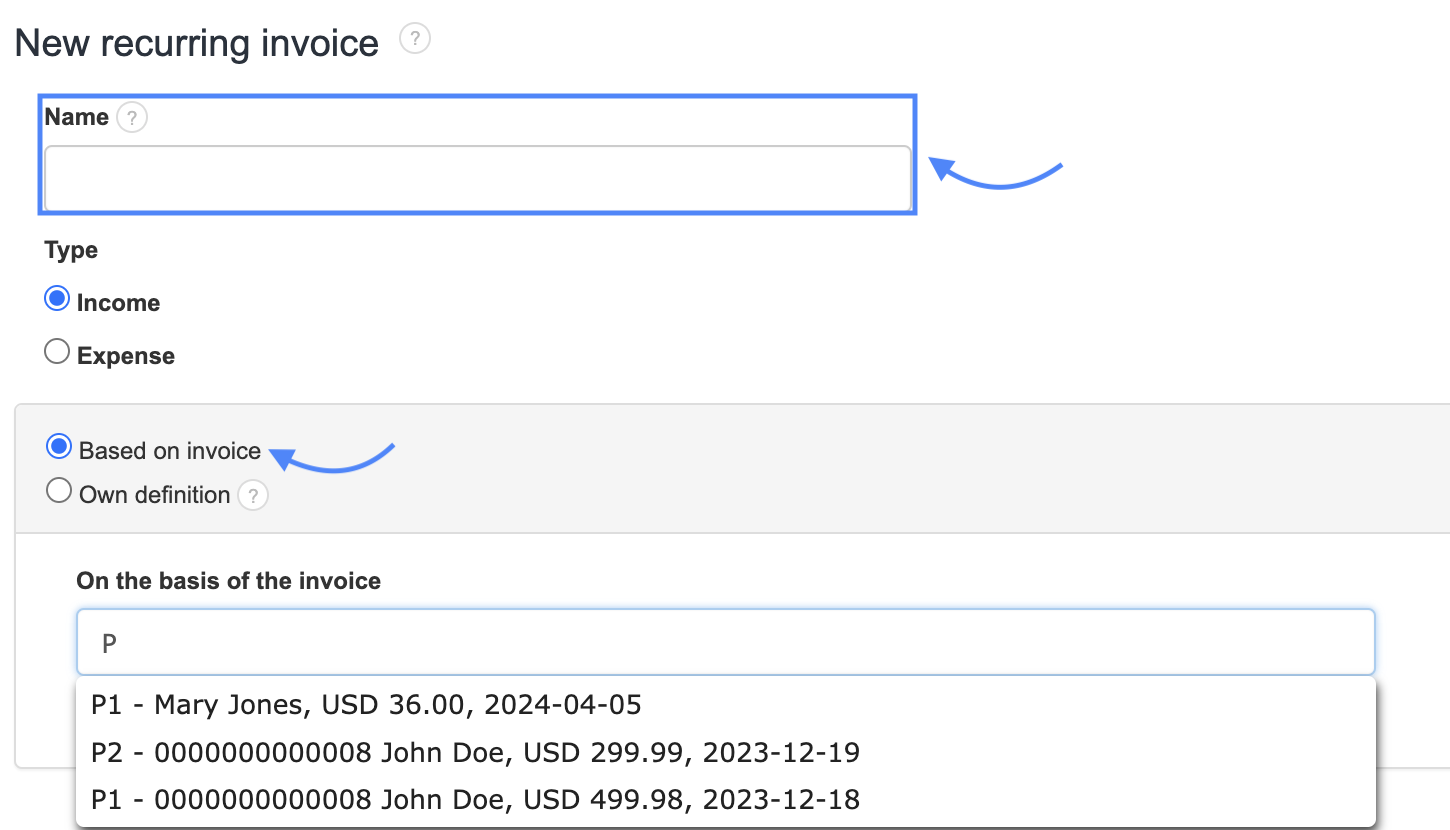Pick suggestion P1 - Mary Jones, USD 36.00

click(x=366, y=705)
